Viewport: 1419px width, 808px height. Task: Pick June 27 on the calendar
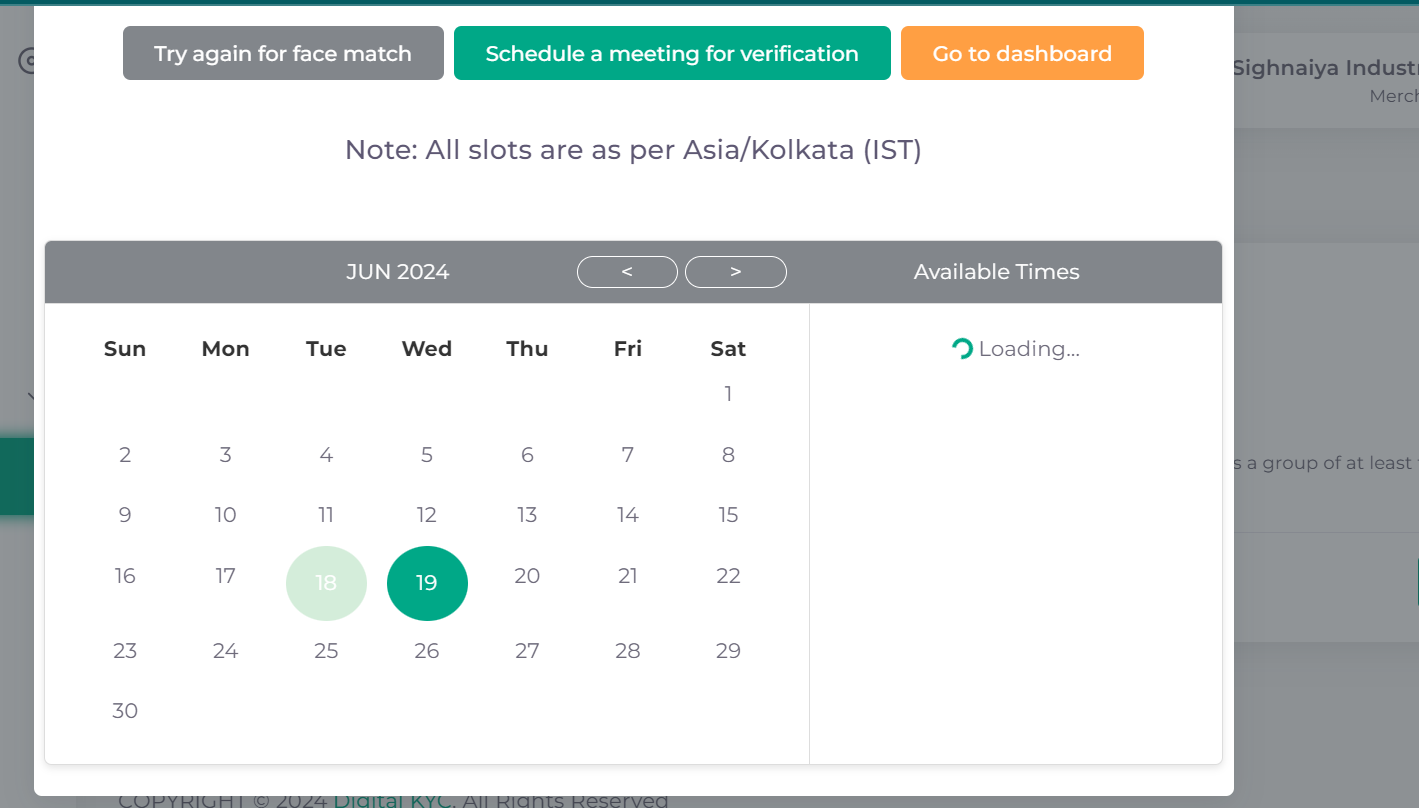click(527, 651)
